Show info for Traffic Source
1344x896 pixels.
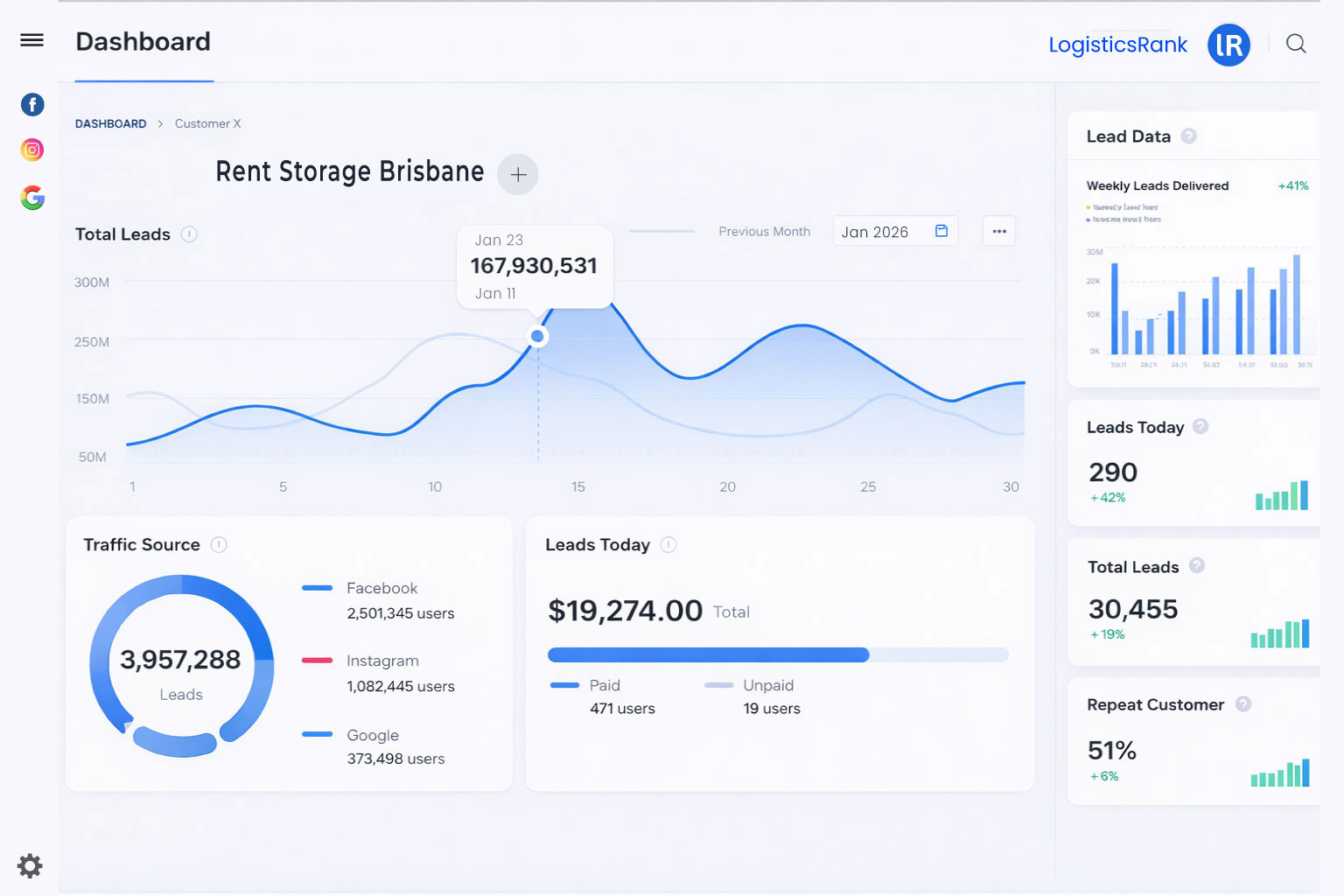pyautogui.click(x=219, y=545)
